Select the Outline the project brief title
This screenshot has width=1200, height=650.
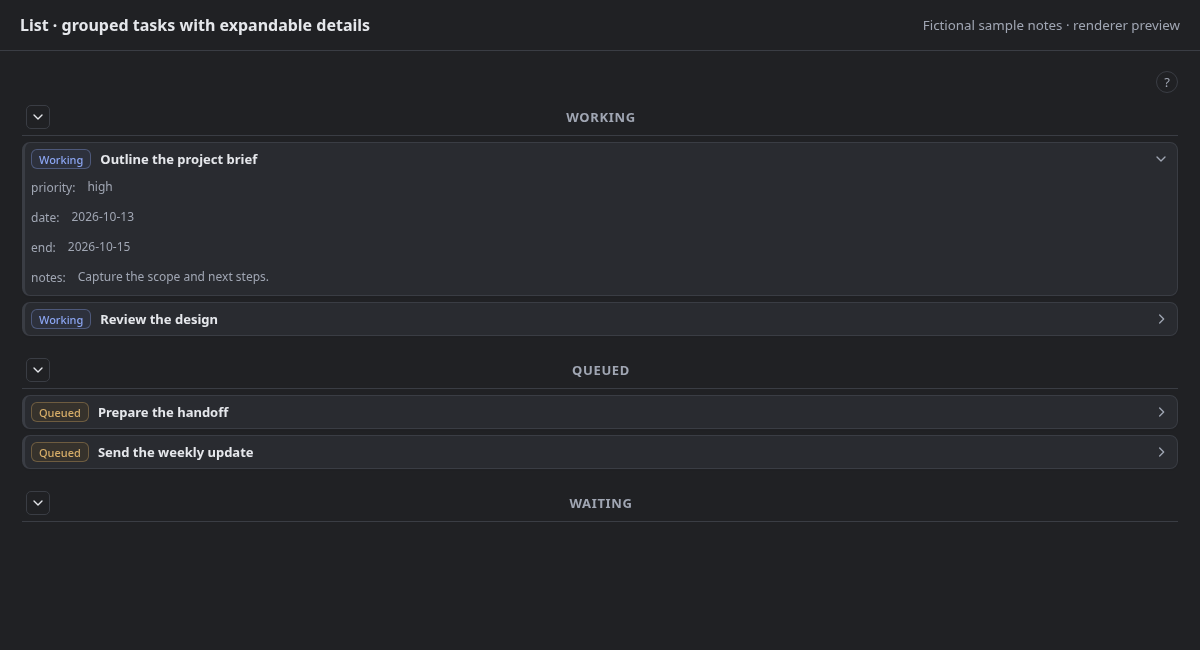(179, 159)
